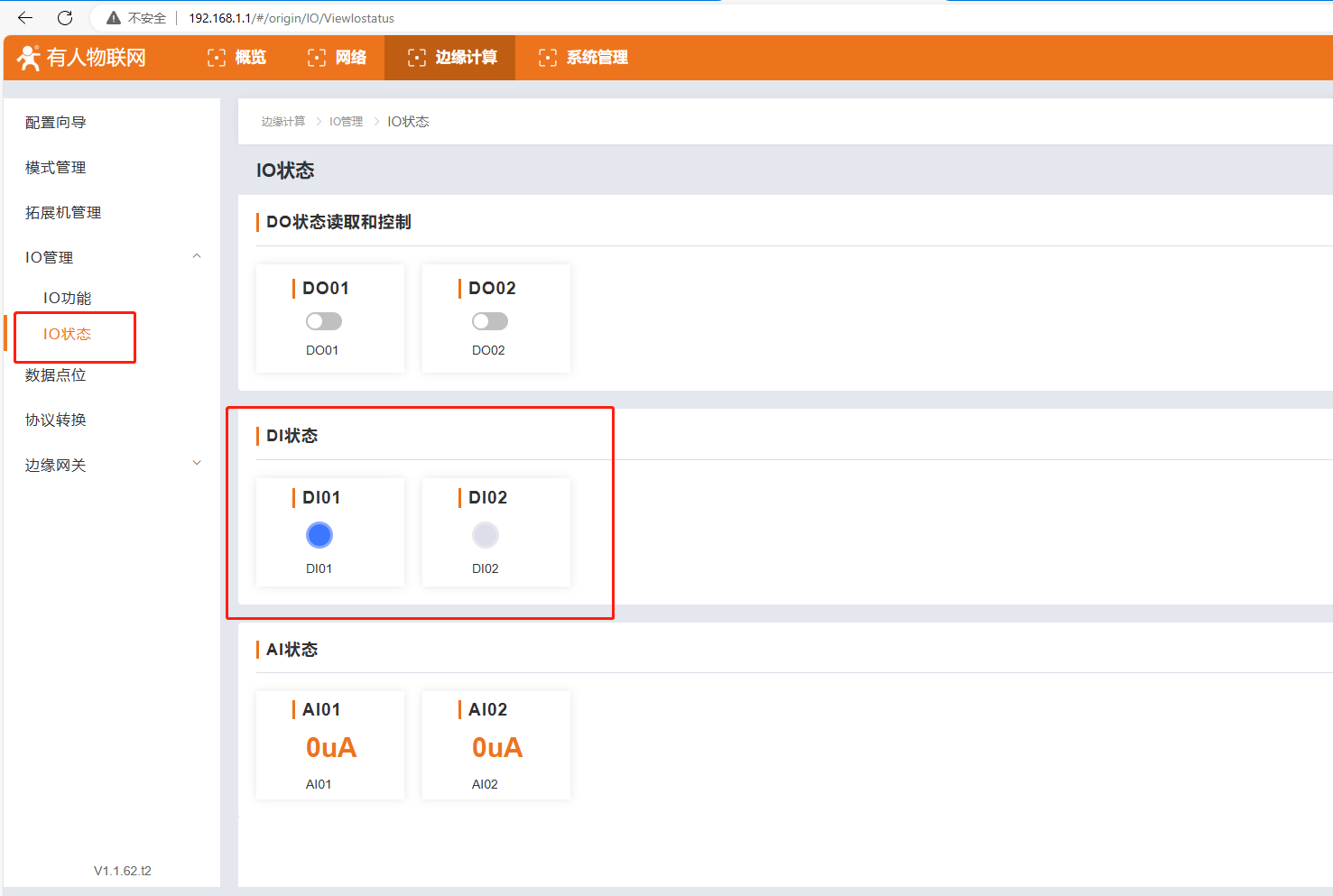Click the insecure-site warning triangle icon

[114, 18]
